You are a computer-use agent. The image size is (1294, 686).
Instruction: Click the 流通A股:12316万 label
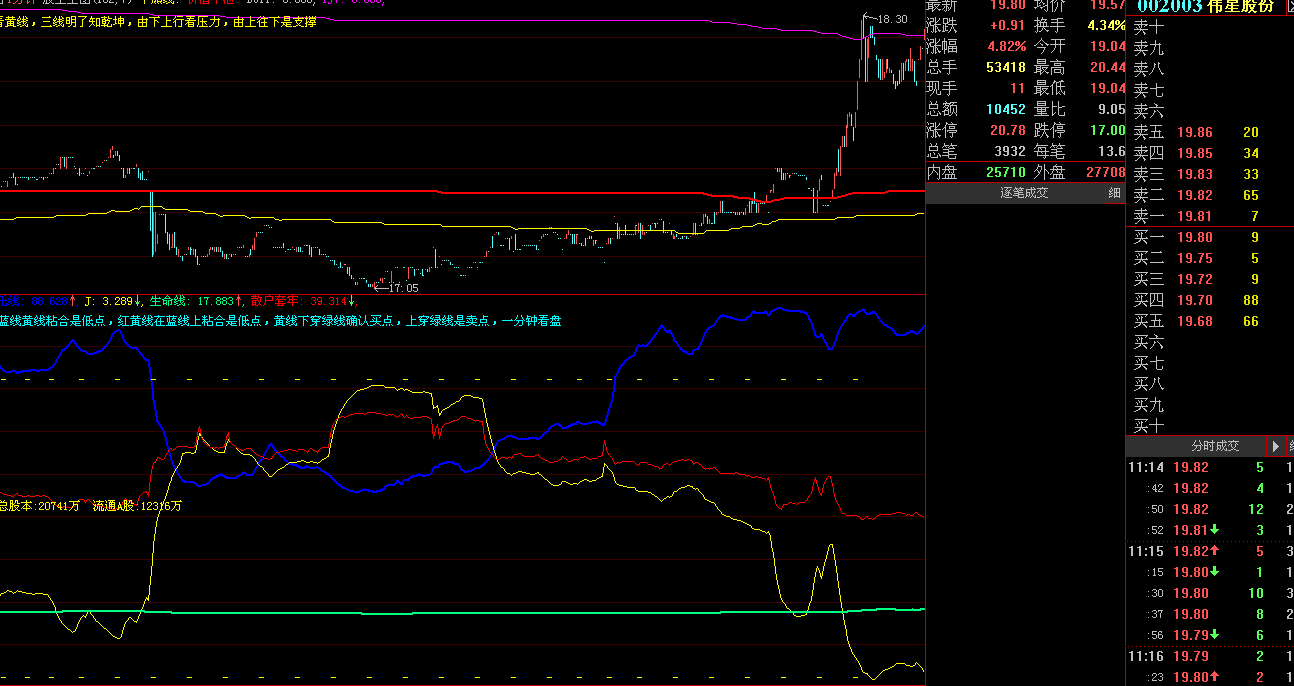pyautogui.click(x=137, y=507)
